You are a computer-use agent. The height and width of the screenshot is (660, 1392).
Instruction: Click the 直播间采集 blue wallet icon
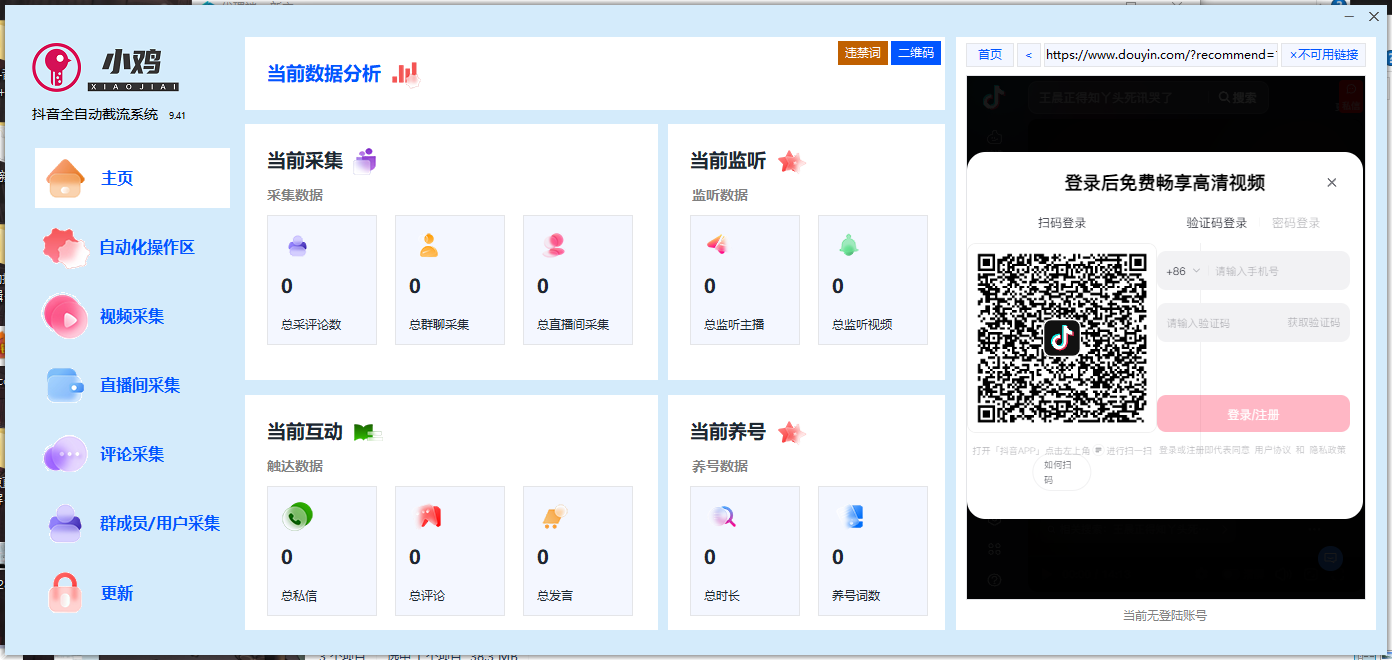click(66, 385)
